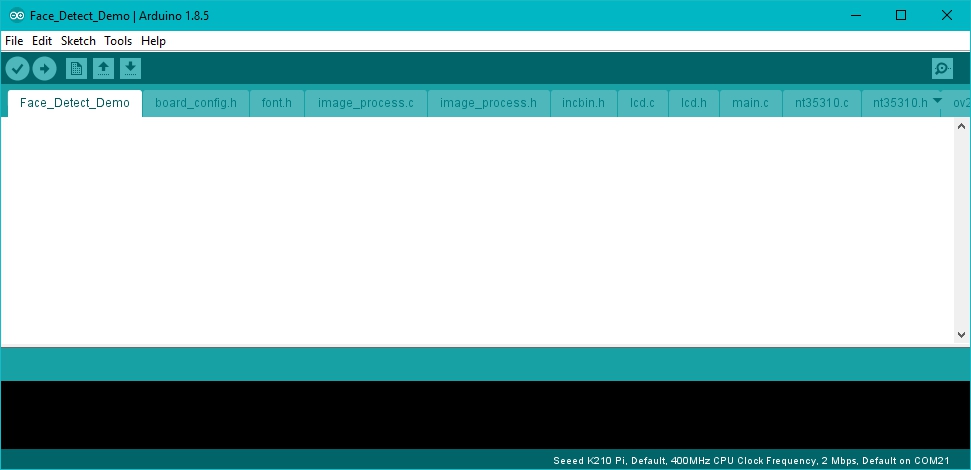The height and width of the screenshot is (470, 971).
Task: Minimize the Arduino window
Action: 856,15
